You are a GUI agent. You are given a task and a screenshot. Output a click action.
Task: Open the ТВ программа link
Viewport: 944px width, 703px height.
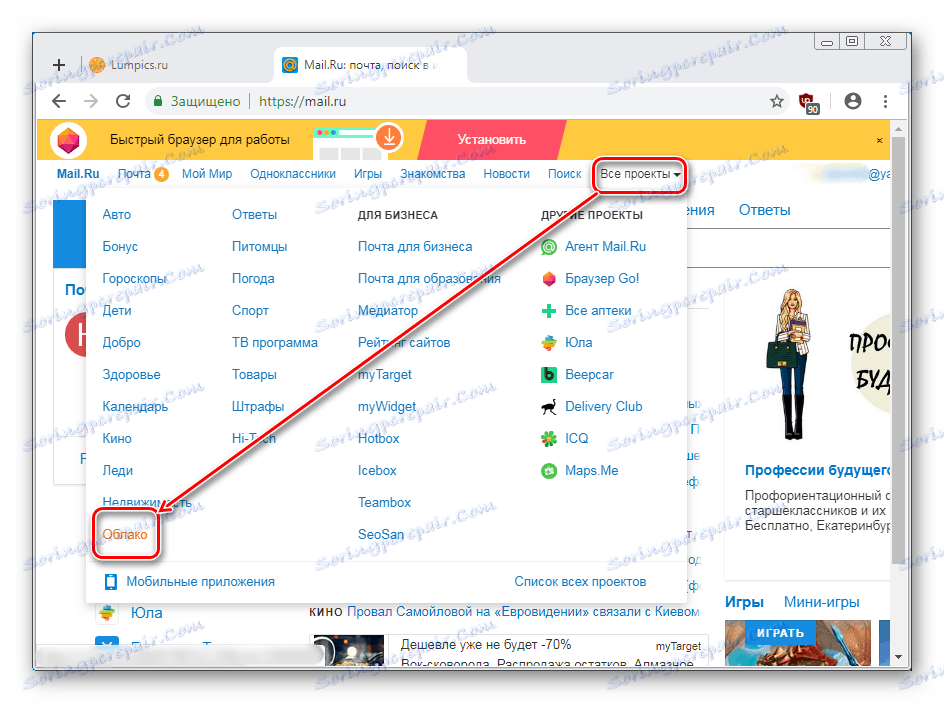click(x=275, y=342)
